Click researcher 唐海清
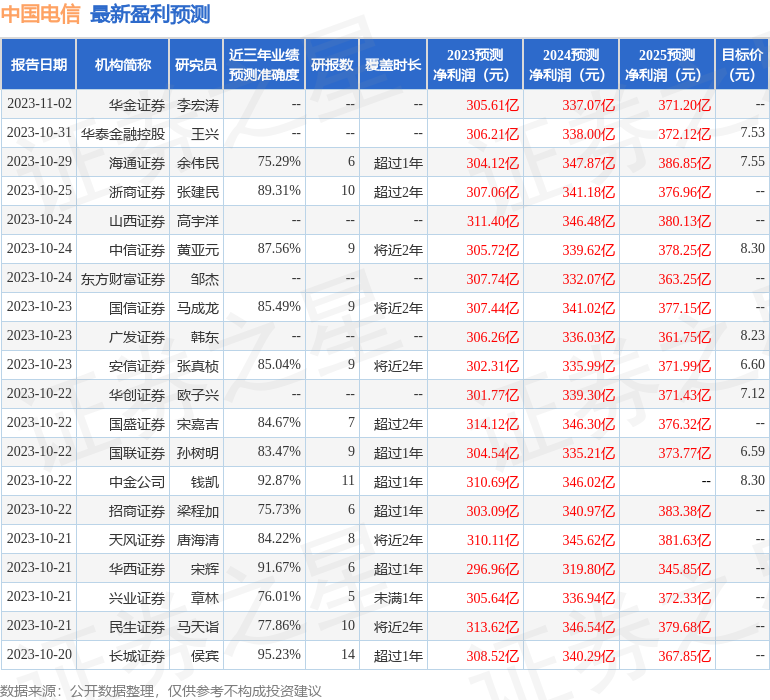Viewport: 770px width, 700px height. (x=198, y=540)
